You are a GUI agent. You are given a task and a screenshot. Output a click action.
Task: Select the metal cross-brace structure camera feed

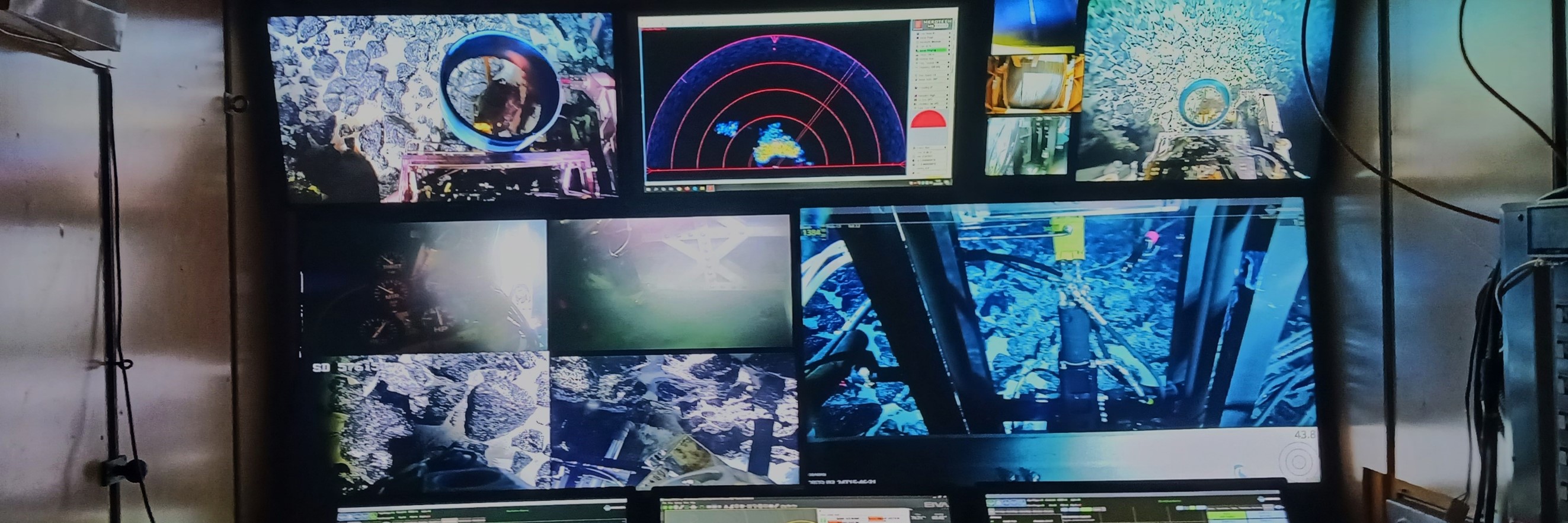670,282
